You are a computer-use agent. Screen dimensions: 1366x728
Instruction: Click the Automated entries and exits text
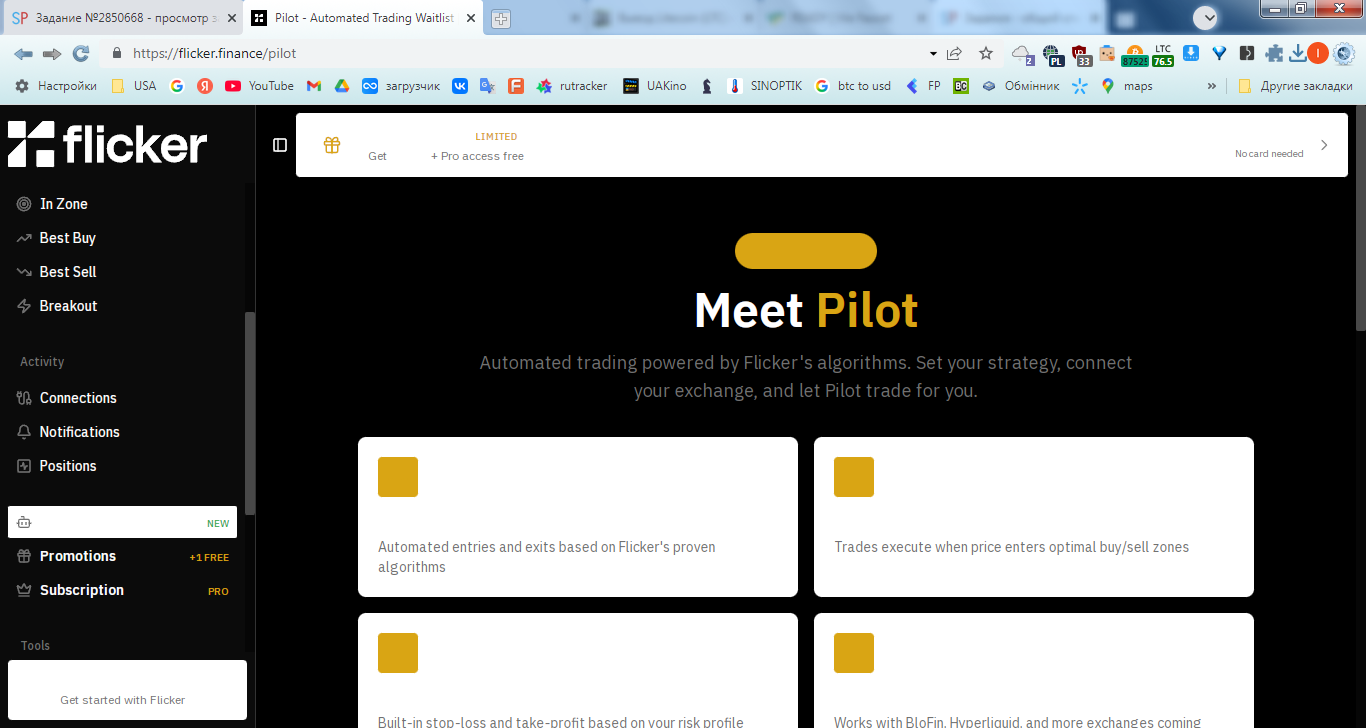point(547,557)
